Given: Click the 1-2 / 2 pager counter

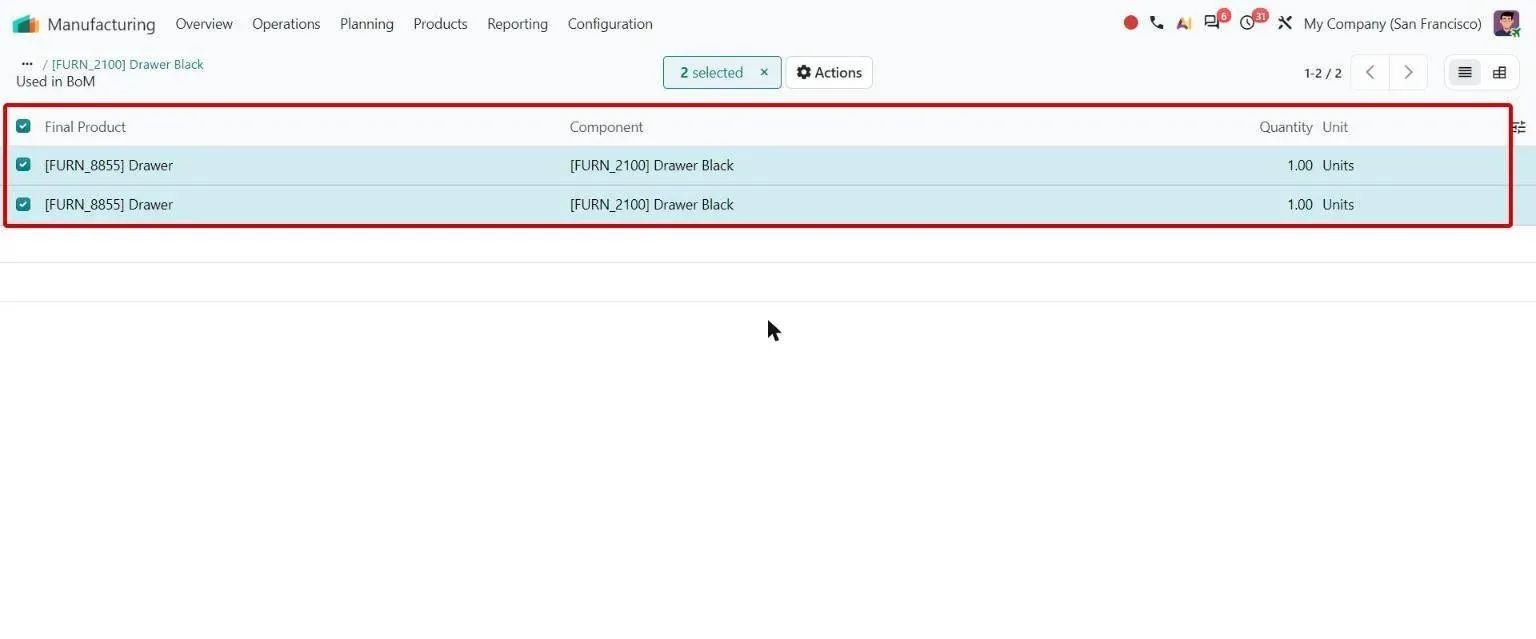Looking at the screenshot, I should (x=1323, y=73).
